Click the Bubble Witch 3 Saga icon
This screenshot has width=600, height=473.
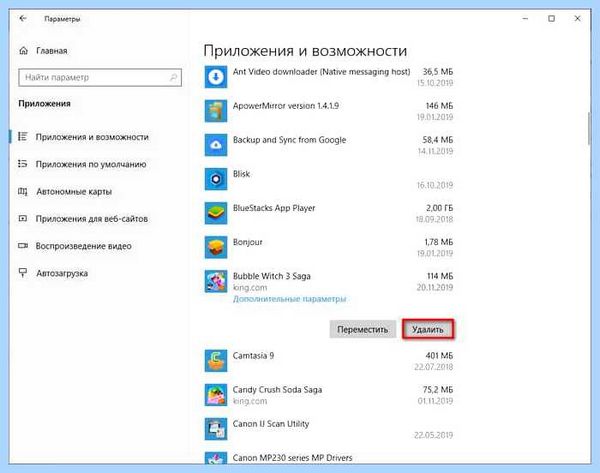tap(216, 281)
